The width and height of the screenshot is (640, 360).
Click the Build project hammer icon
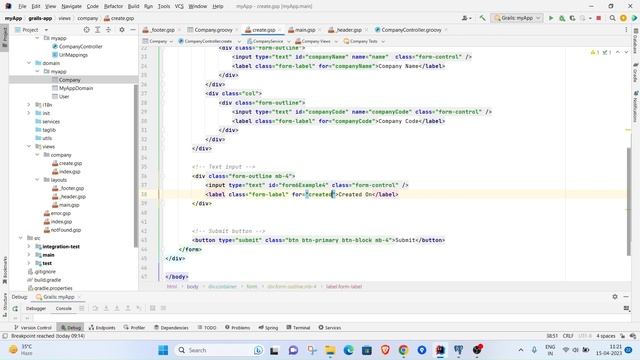click(482, 18)
